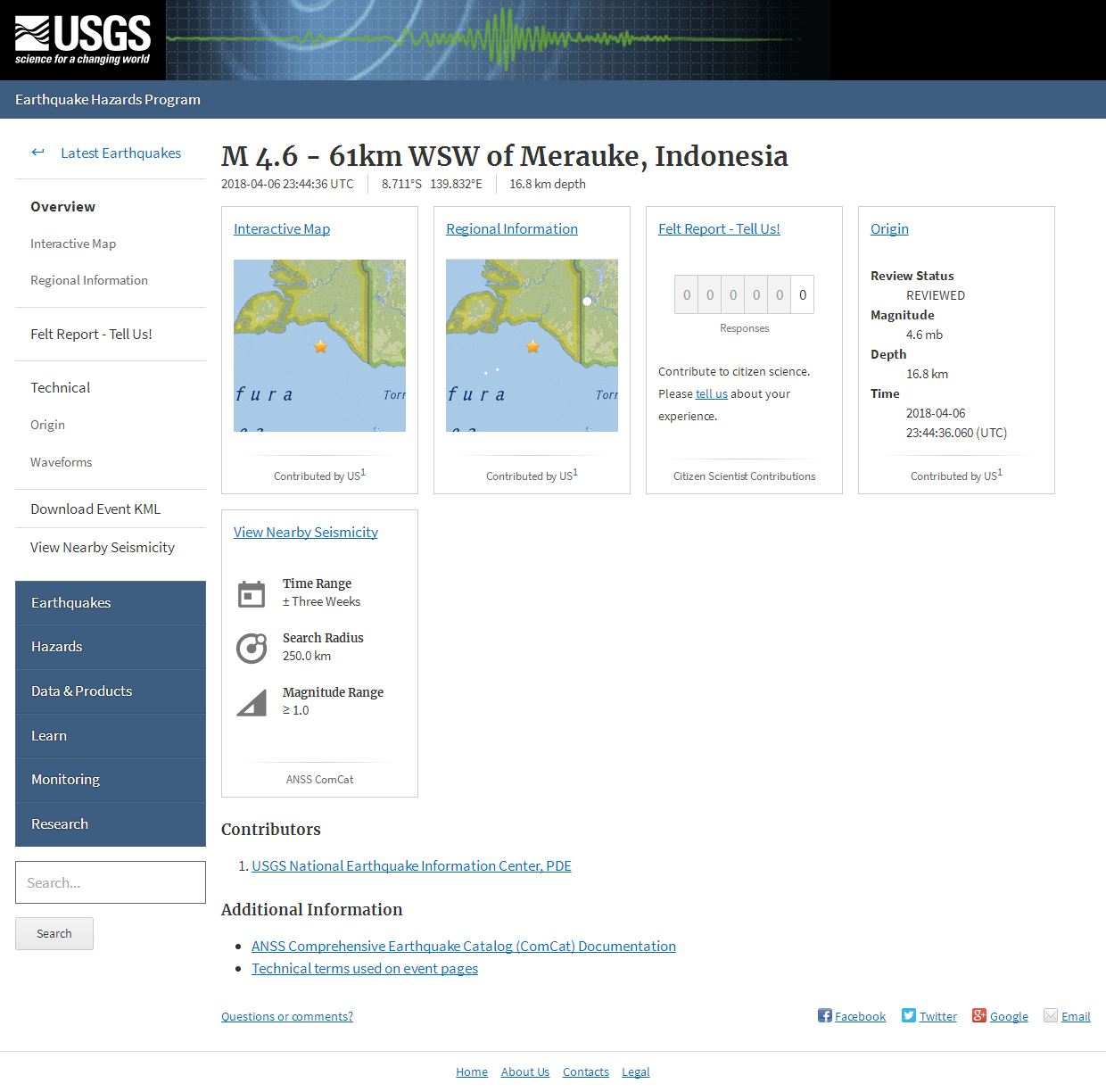Switch to Regional Information in sidebar

point(89,279)
